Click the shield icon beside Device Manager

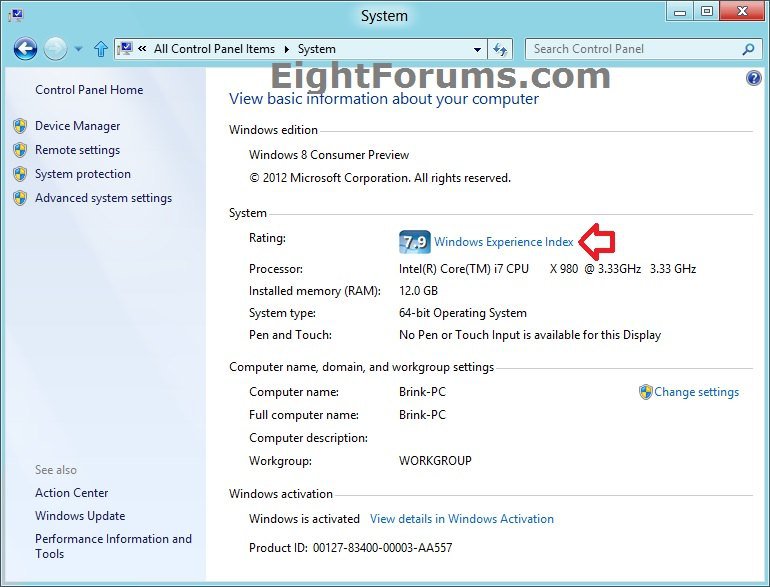click(20, 126)
